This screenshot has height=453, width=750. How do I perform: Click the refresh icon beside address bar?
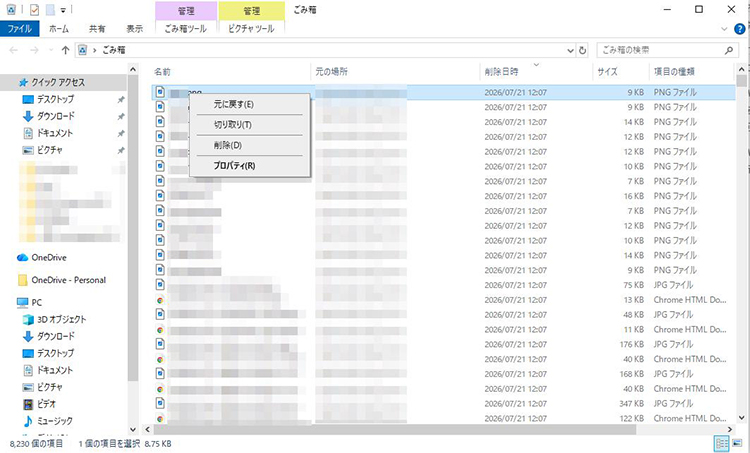tap(582, 50)
